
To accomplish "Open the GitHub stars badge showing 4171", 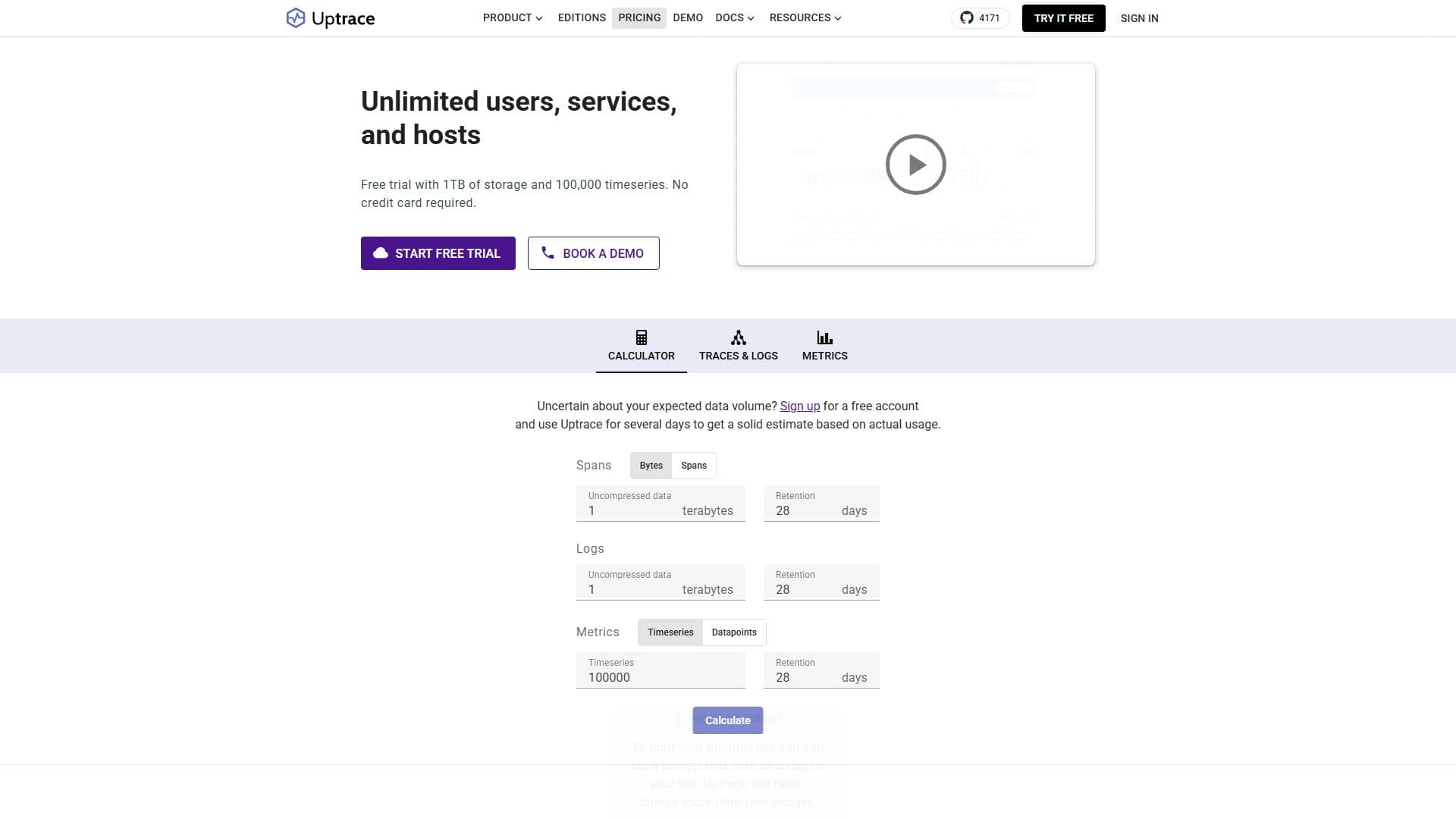I will tap(980, 18).
